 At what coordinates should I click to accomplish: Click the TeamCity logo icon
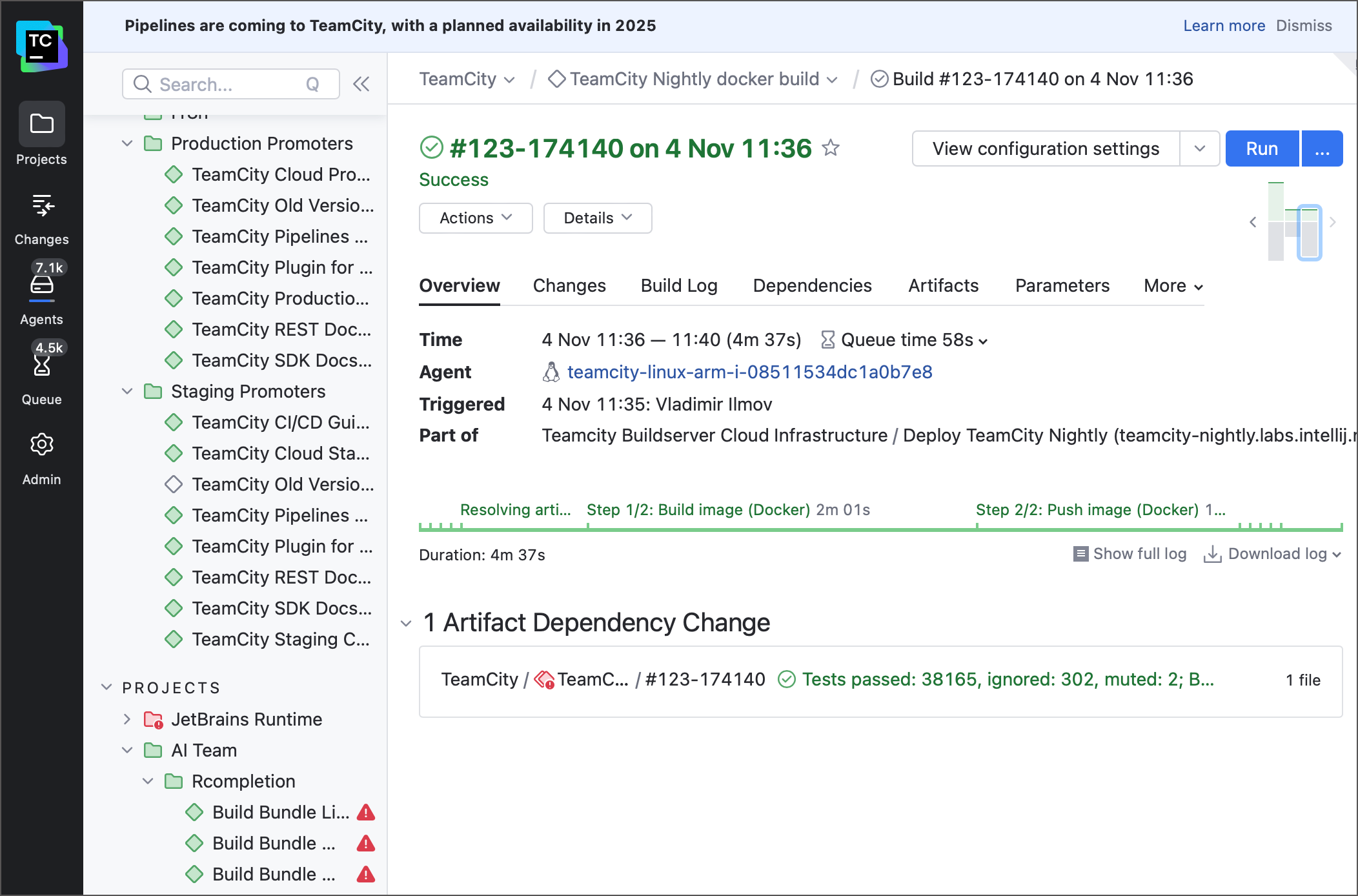[x=41, y=46]
